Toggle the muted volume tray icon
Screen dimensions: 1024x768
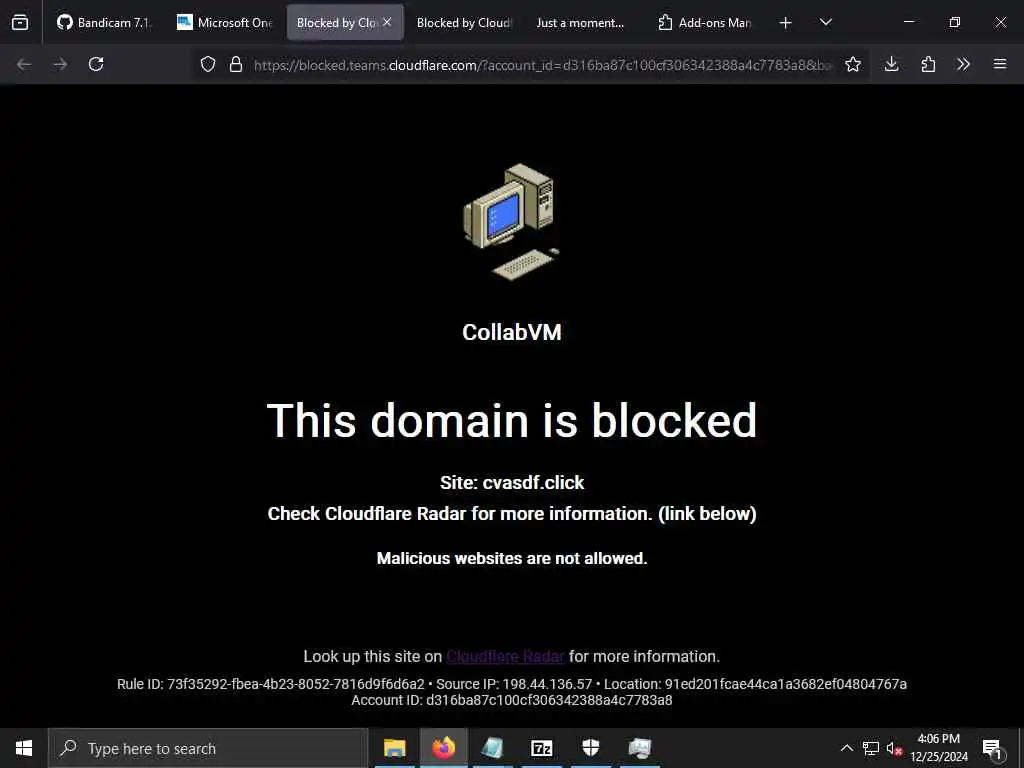tap(894, 748)
